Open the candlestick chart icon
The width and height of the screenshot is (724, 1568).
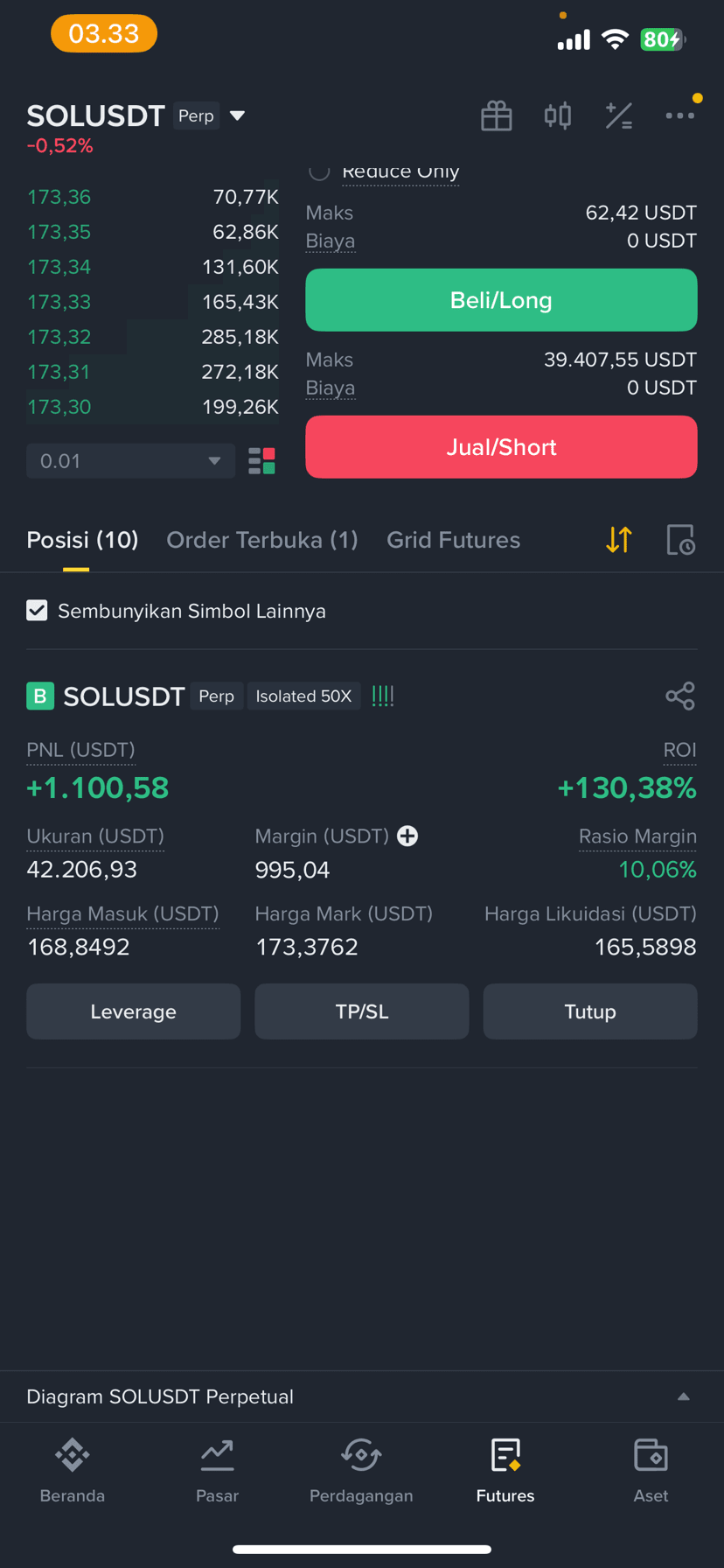(x=557, y=115)
